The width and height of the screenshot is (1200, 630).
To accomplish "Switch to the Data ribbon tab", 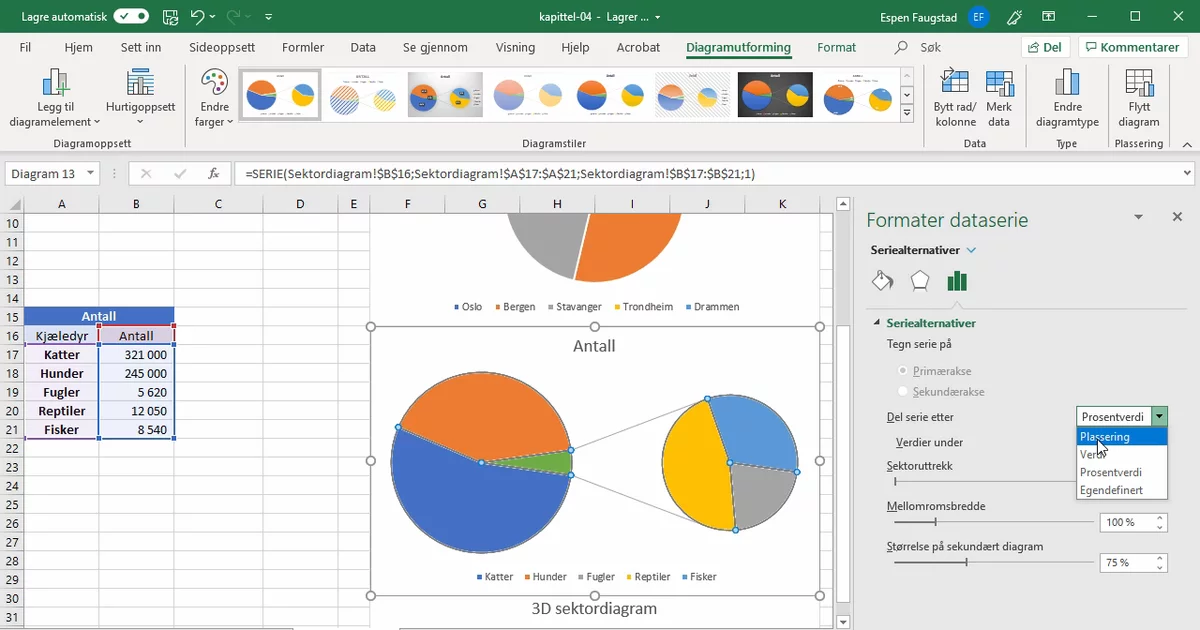I will click(363, 47).
